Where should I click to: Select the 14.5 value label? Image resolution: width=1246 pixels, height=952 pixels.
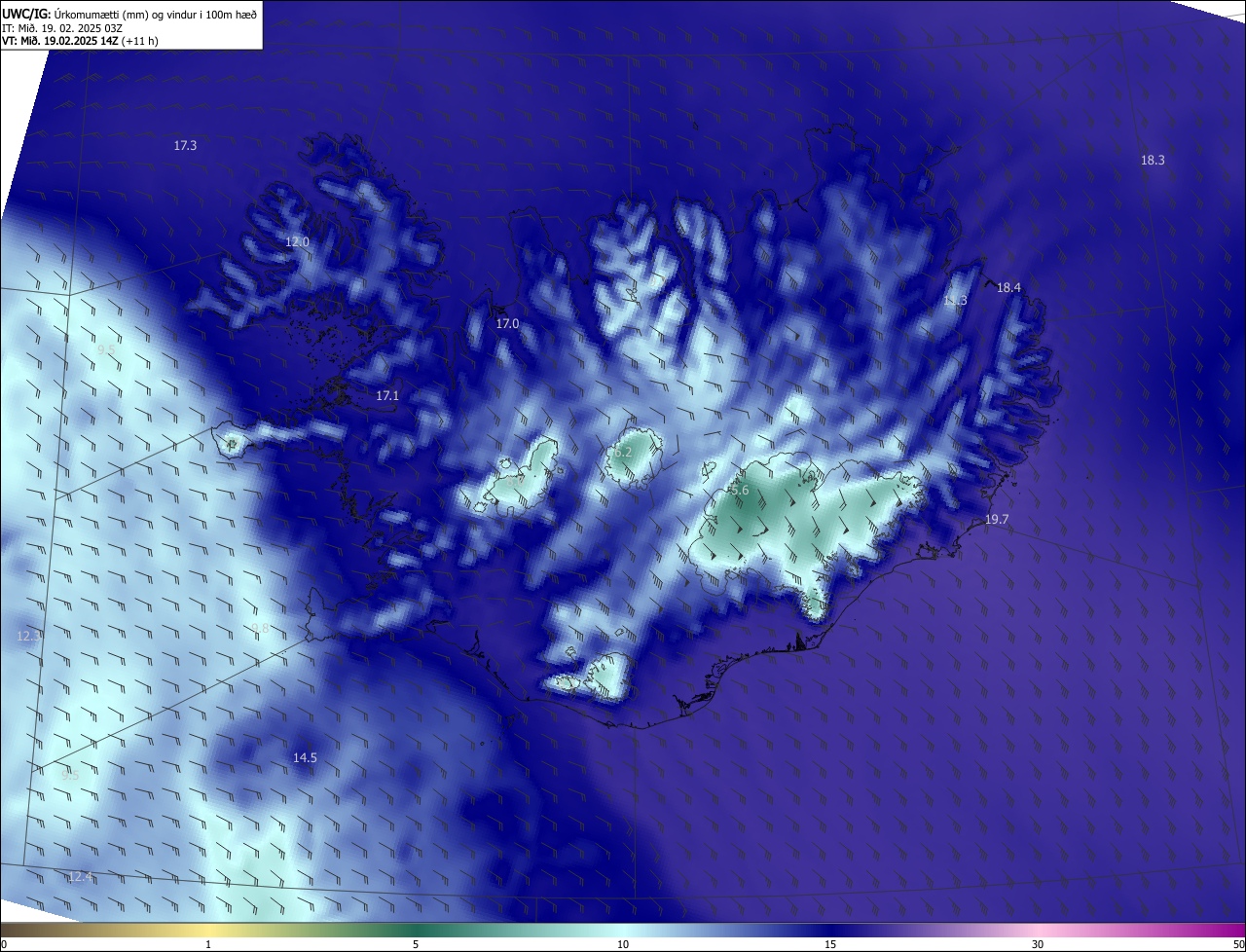pos(305,757)
